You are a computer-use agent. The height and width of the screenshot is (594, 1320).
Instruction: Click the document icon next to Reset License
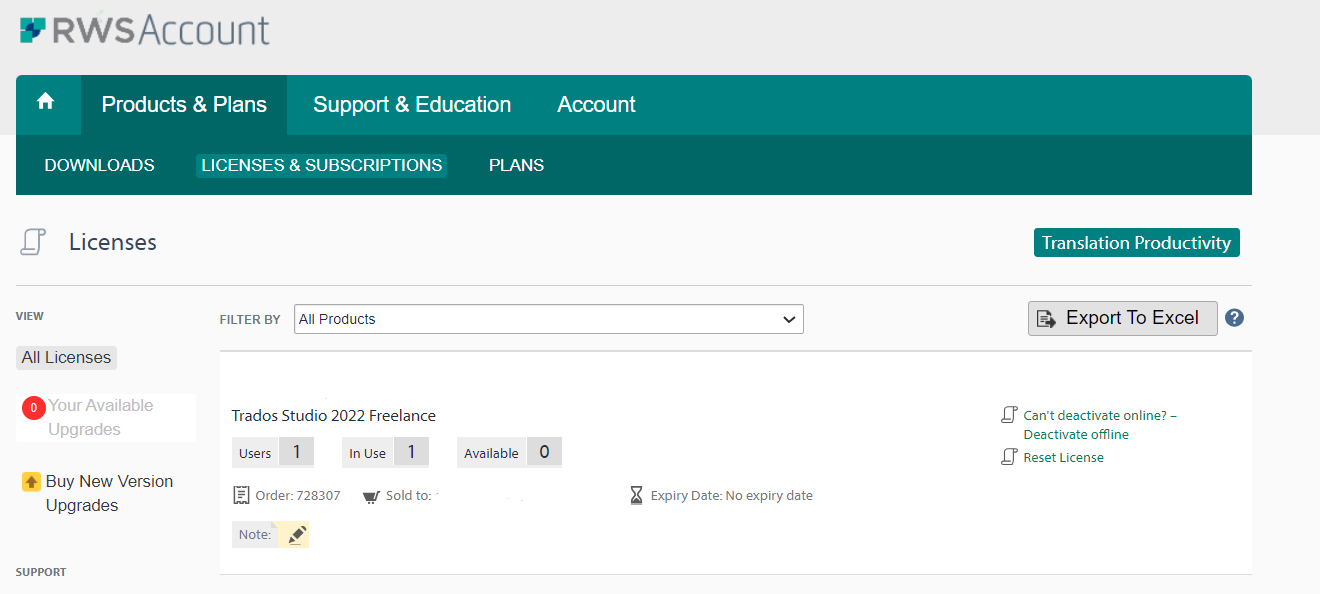(x=1010, y=457)
